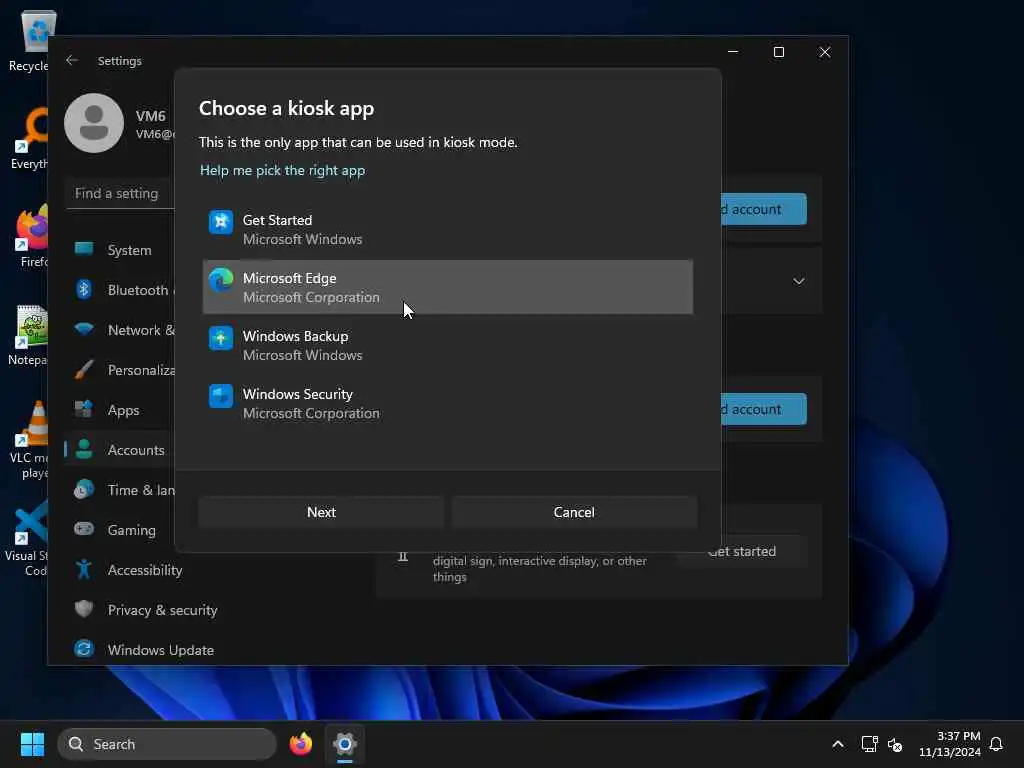Open Time & language settings icon
The height and width of the screenshot is (768, 1024).
(84, 490)
